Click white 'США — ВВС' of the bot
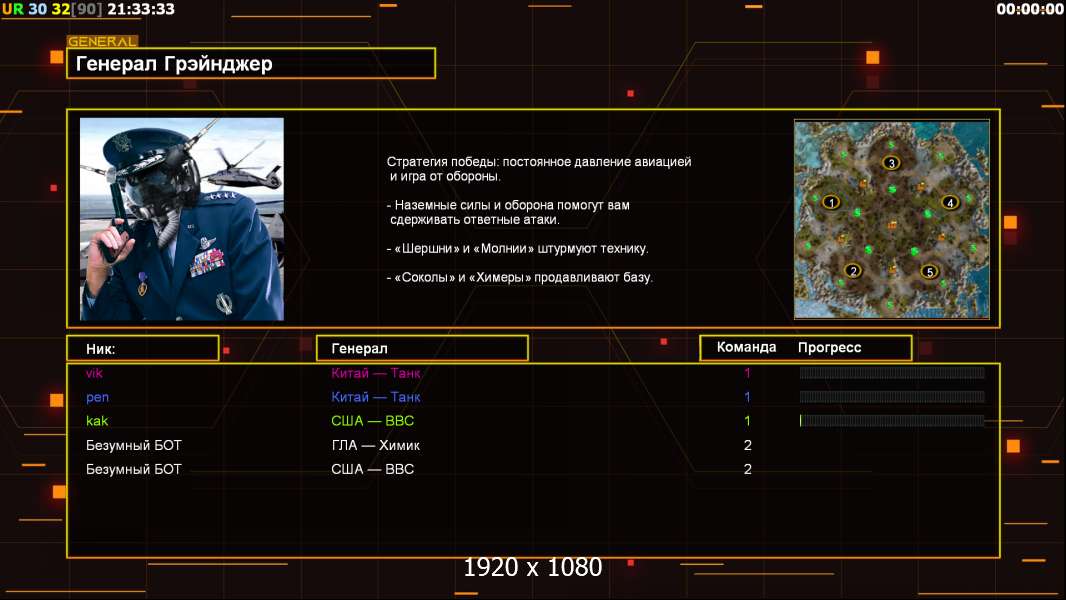1066x600 pixels. pos(373,470)
